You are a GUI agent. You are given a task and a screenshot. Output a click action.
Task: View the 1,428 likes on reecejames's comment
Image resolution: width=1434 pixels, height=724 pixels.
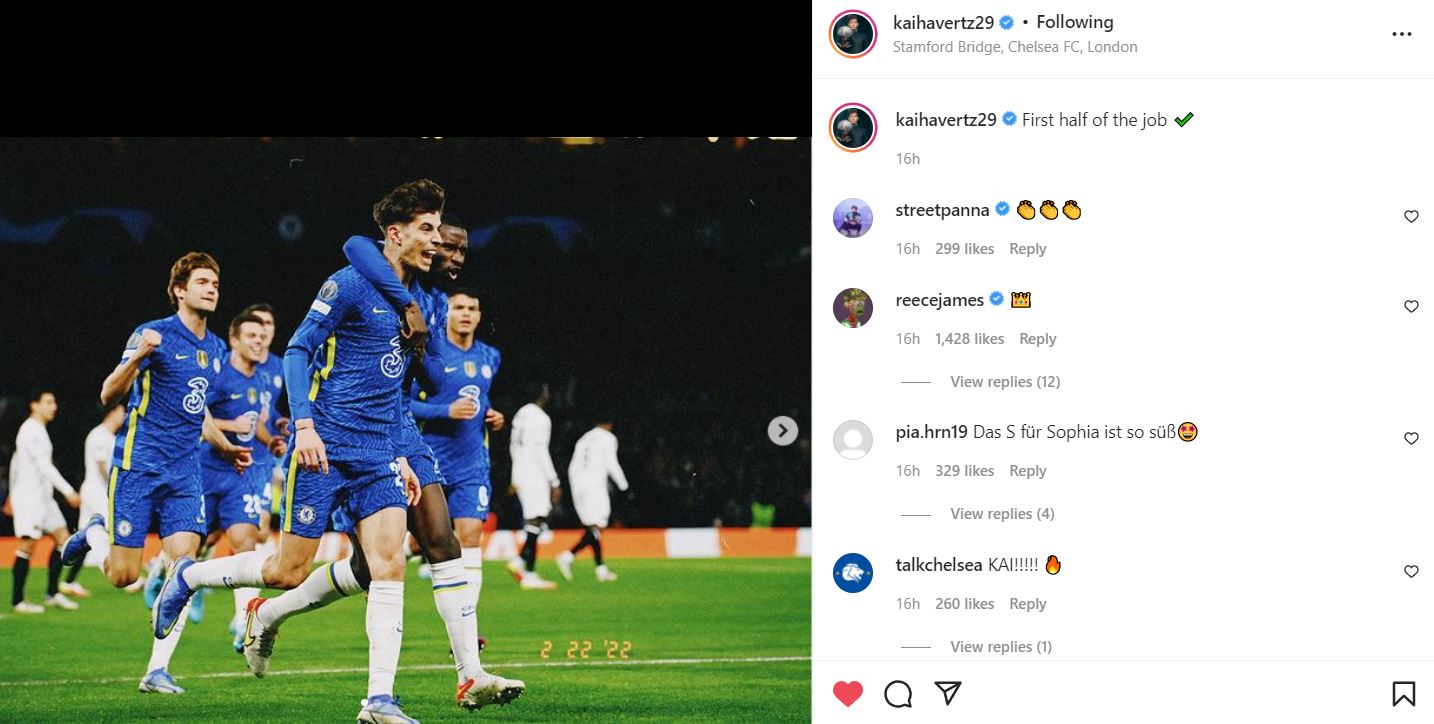[969, 339]
